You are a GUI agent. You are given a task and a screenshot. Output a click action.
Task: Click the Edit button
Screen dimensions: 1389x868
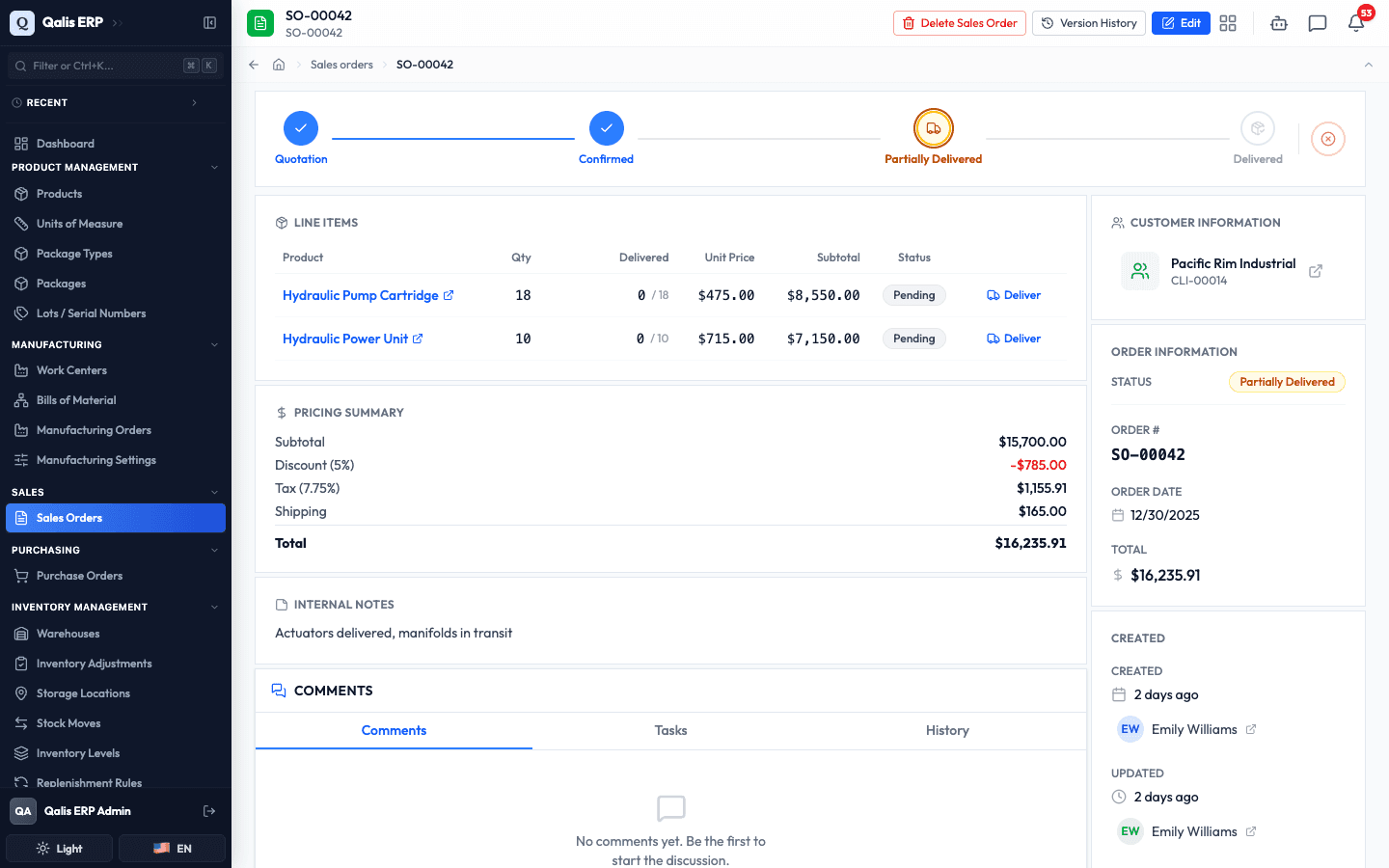(x=1181, y=23)
